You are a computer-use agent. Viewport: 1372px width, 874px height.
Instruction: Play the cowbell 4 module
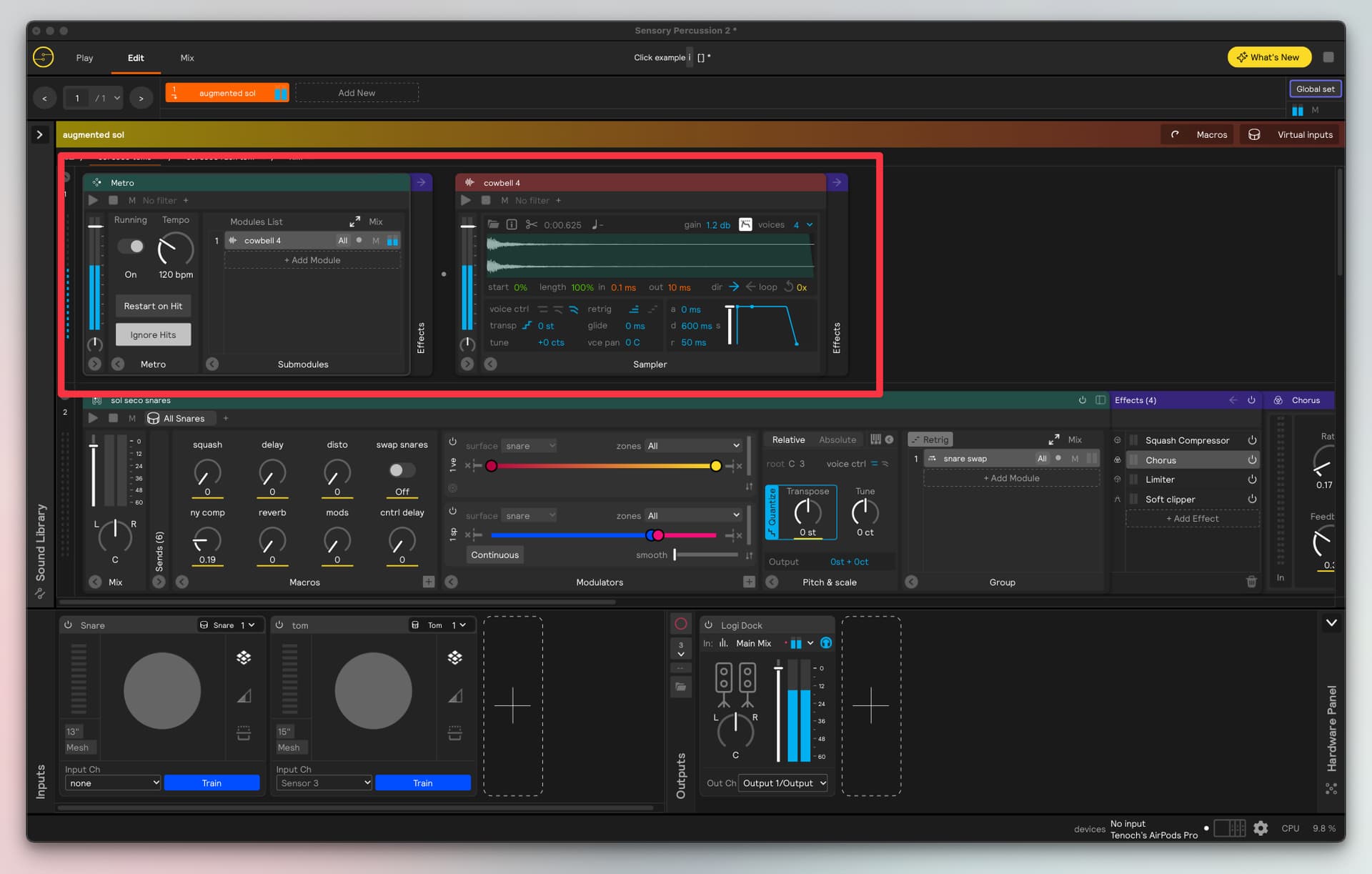click(466, 201)
